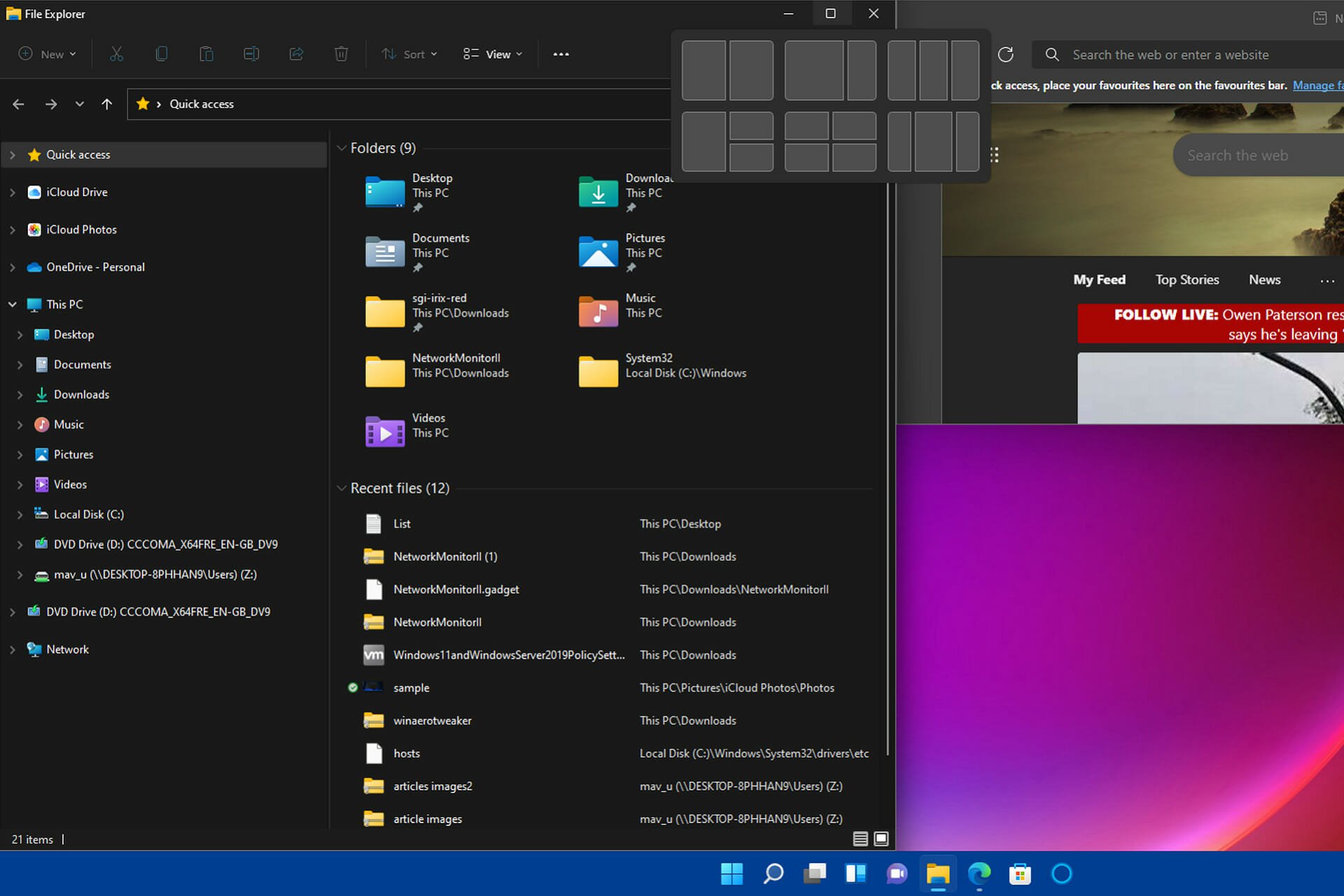Select the Documents folder tile

pyautogui.click(x=418, y=252)
